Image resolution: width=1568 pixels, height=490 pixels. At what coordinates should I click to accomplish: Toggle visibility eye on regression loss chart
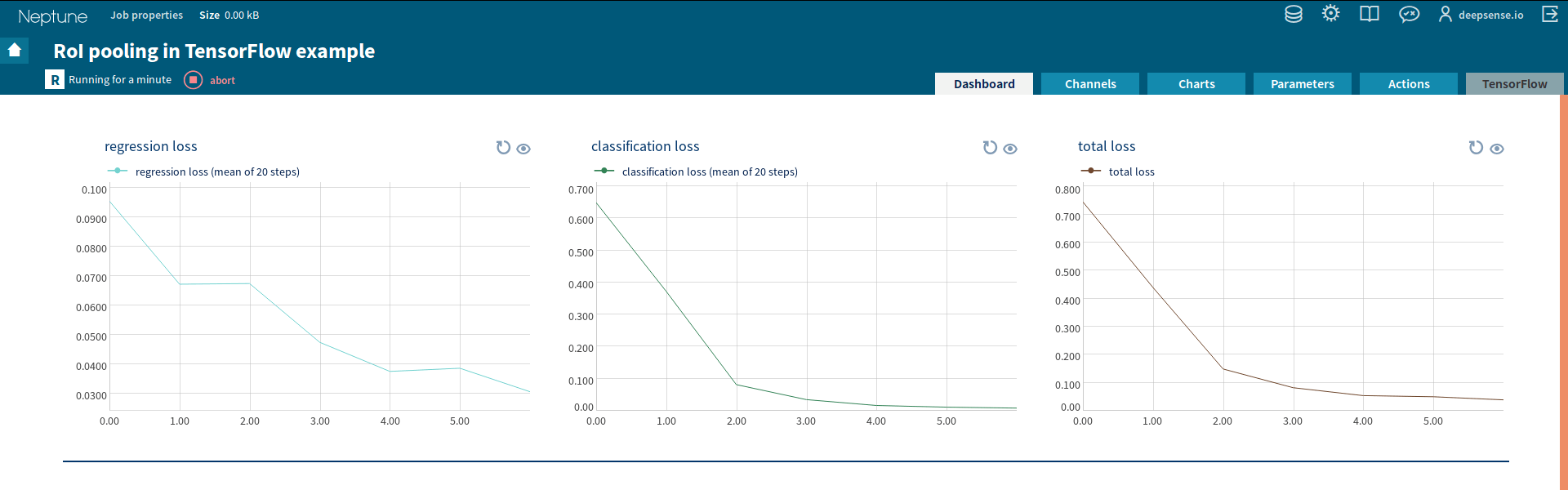524,149
